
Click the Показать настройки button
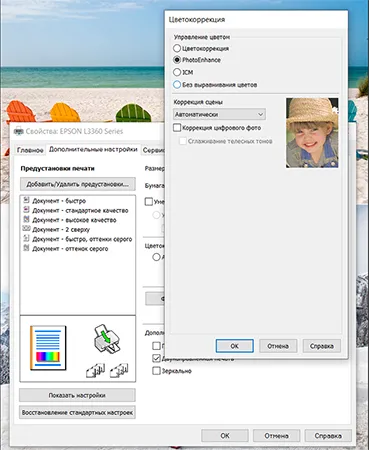click(77, 395)
